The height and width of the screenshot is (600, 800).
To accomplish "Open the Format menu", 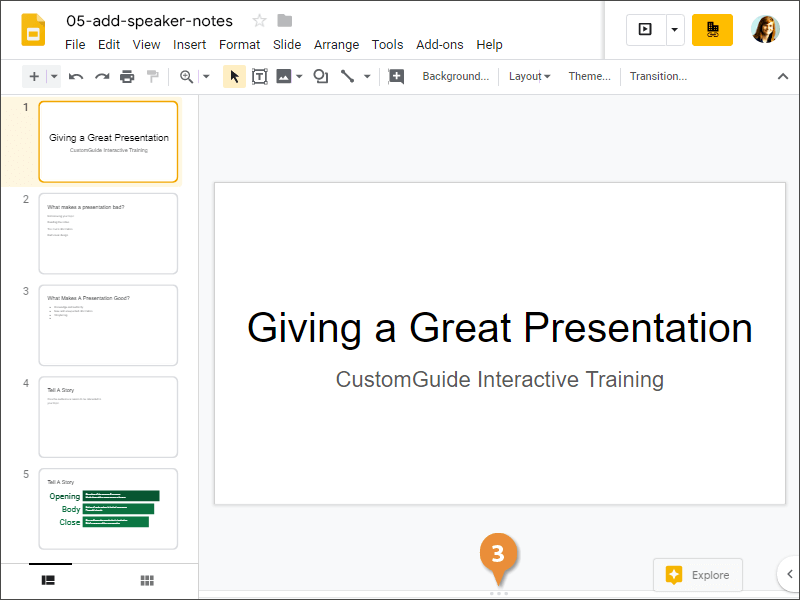I will (239, 45).
